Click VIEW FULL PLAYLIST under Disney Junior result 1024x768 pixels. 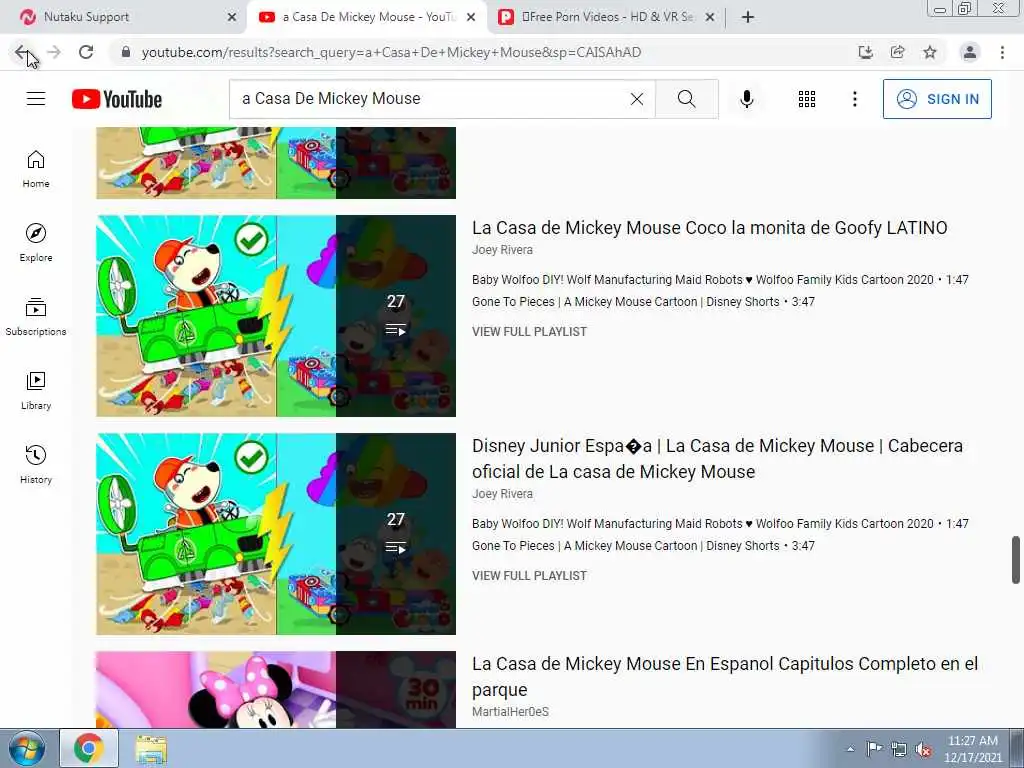pos(529,576)
